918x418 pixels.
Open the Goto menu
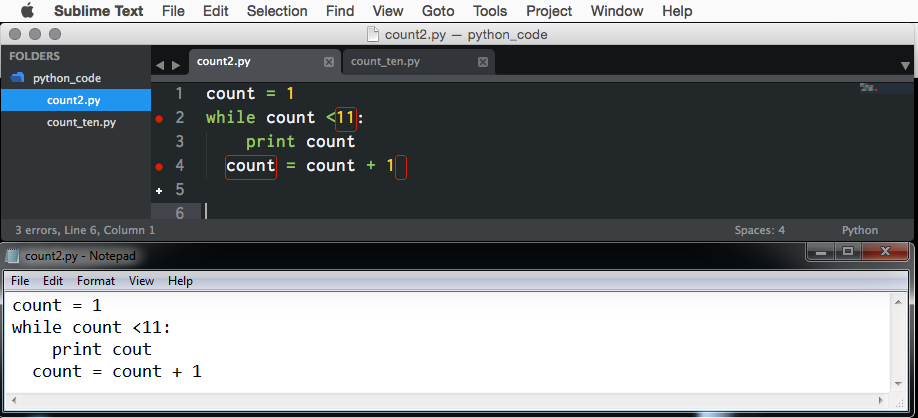pos(438,11)
